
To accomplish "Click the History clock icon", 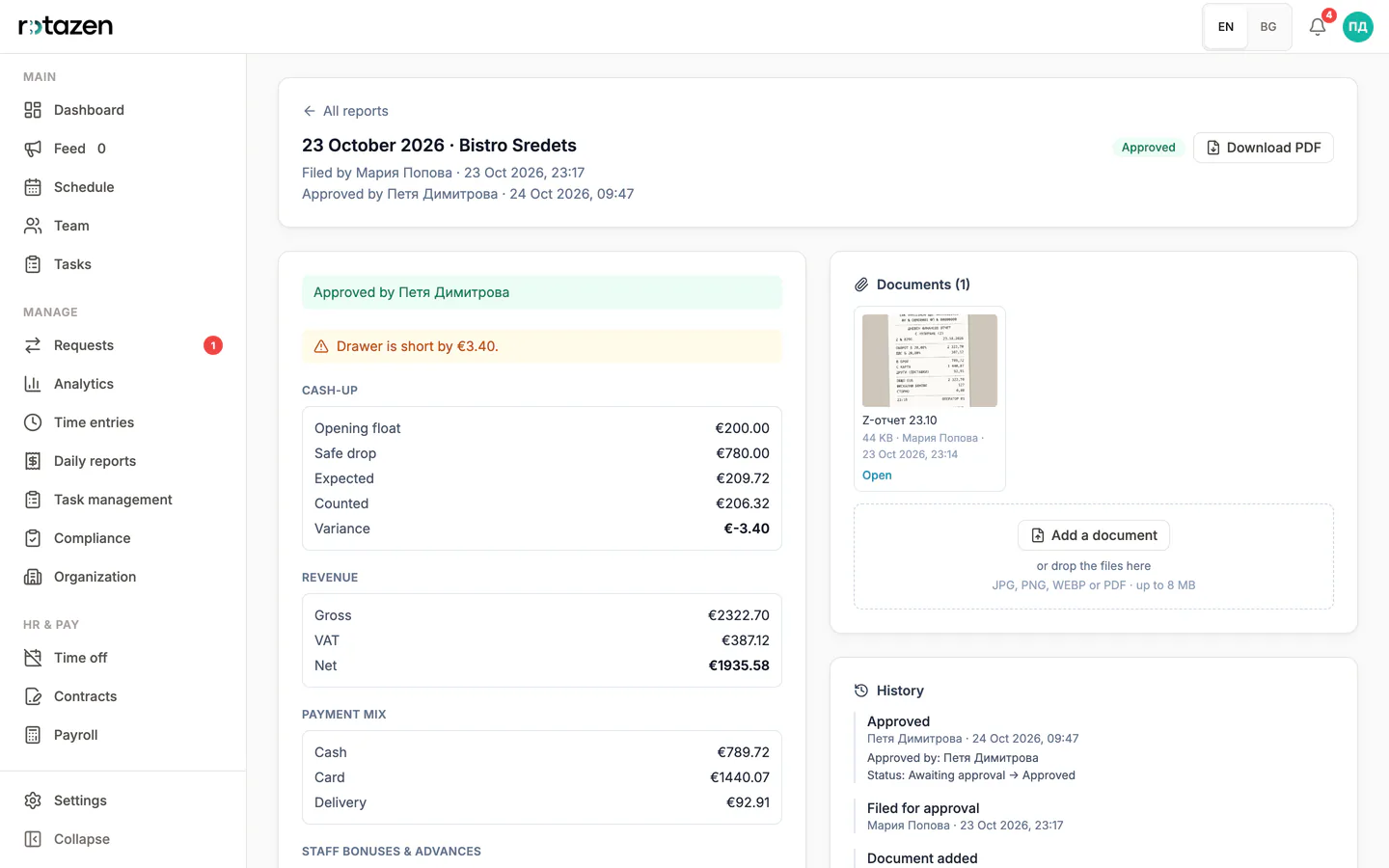I will pyautogui.click(x=861, y=691).
